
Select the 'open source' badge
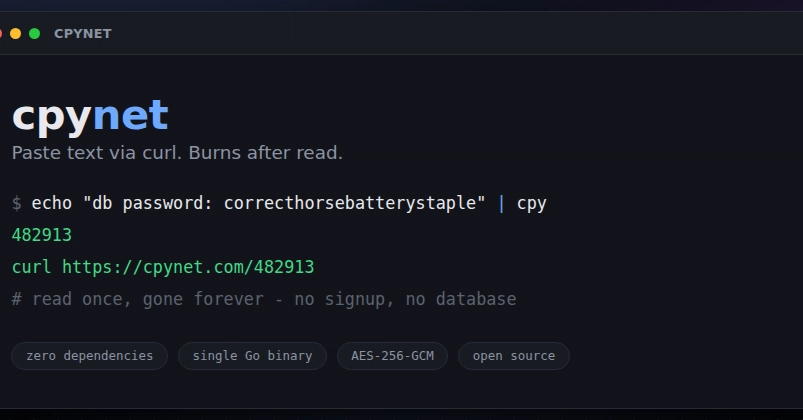point(514,356)
